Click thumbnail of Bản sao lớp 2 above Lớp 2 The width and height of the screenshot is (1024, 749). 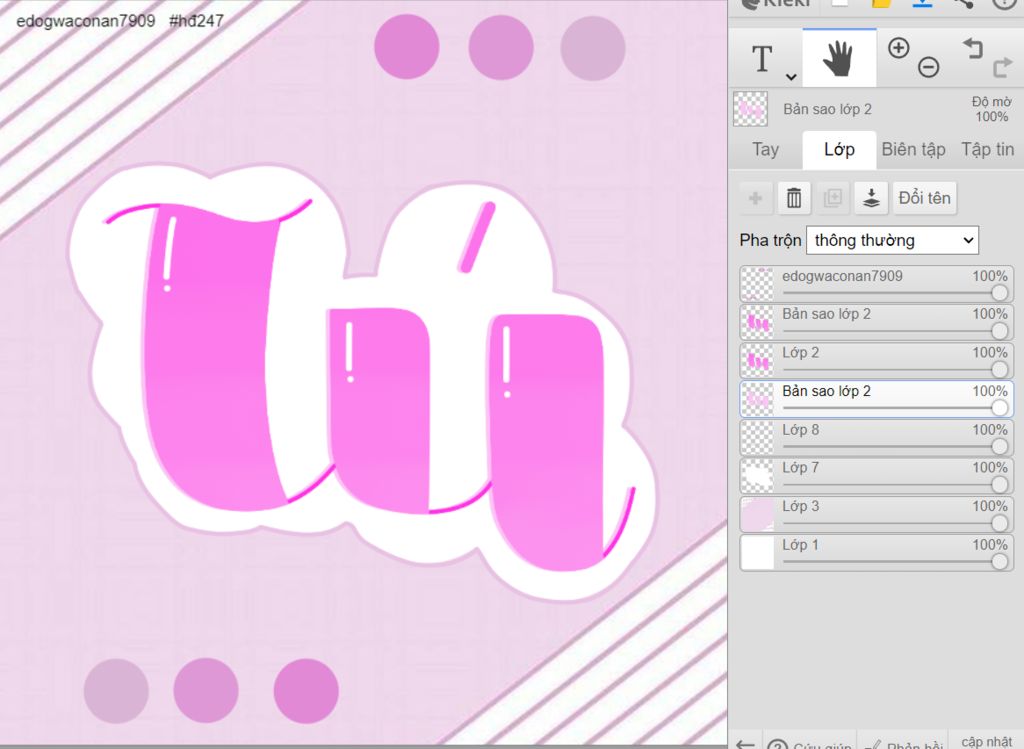[758, 322]
